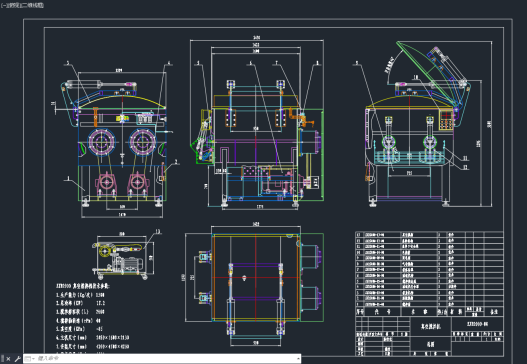The height and width of the screenshot is (364, 527).
Task: Open command line customize wrench menu
Action: pyautogui.click(x=17, y=359)
